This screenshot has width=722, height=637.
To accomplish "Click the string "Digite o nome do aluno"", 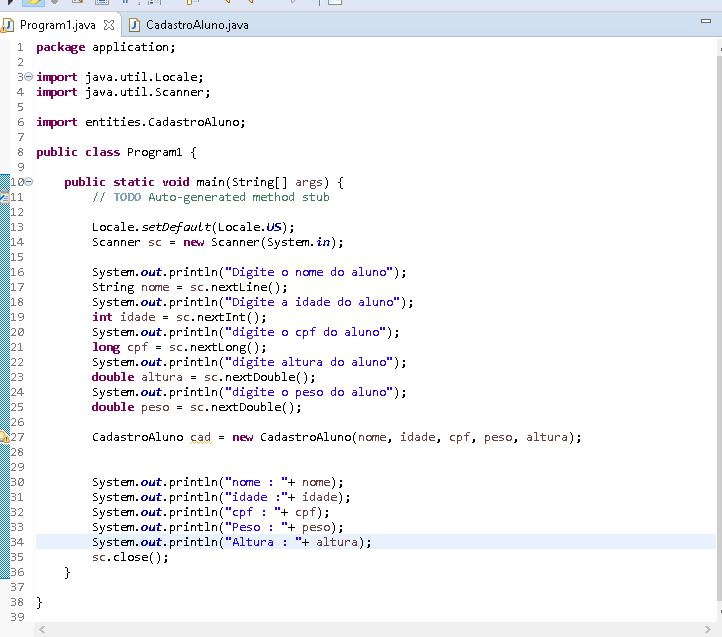I will pos(309,272).
